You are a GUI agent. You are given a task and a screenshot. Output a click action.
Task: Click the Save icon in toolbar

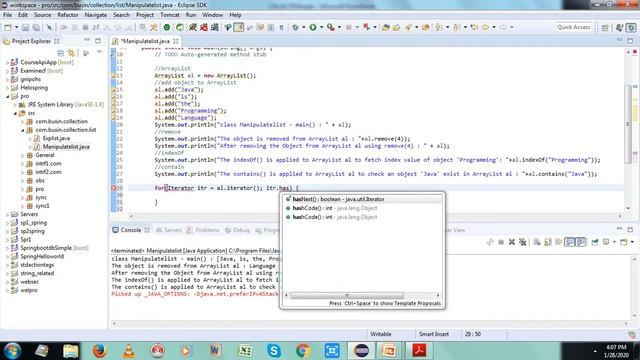point(25,27)
